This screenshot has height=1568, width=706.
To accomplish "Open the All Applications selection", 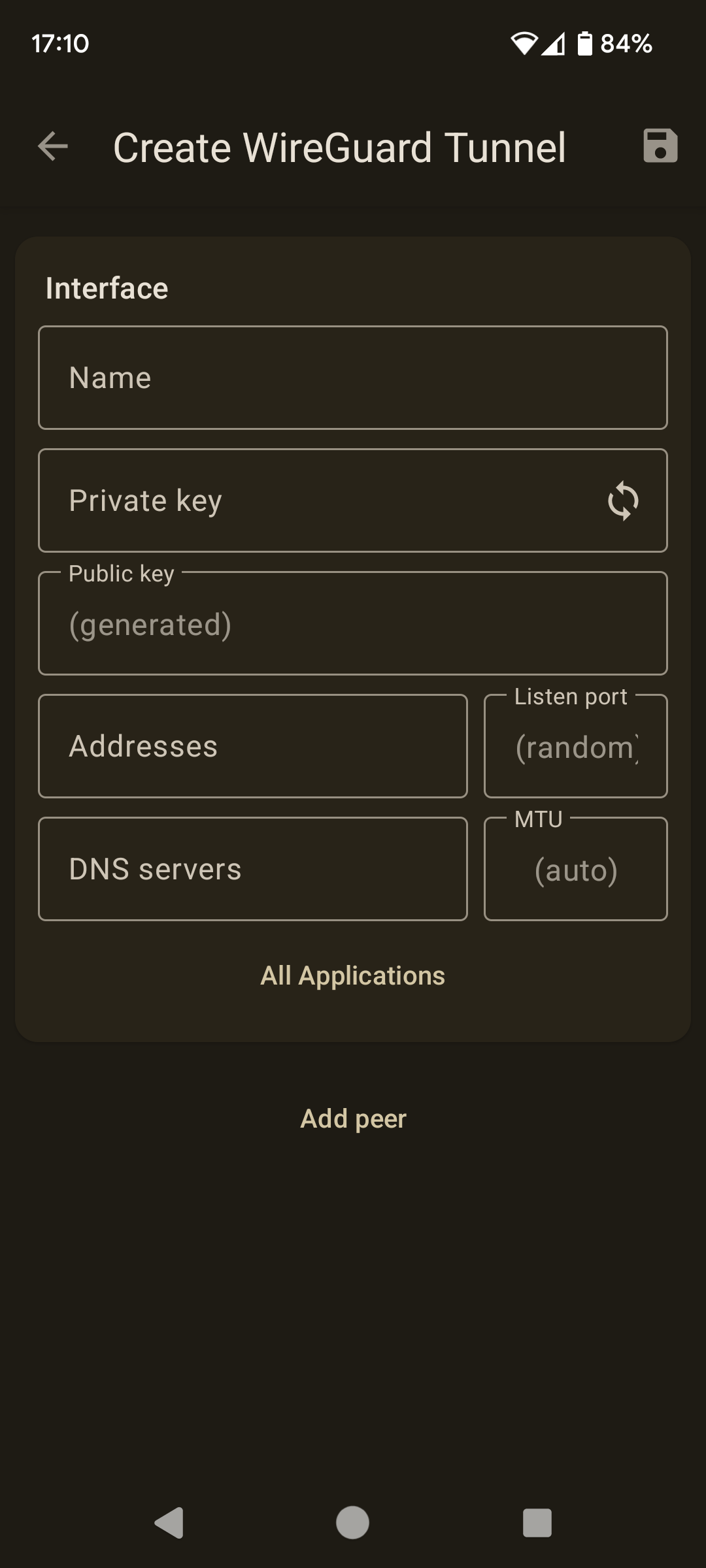I will pos(353,976).
